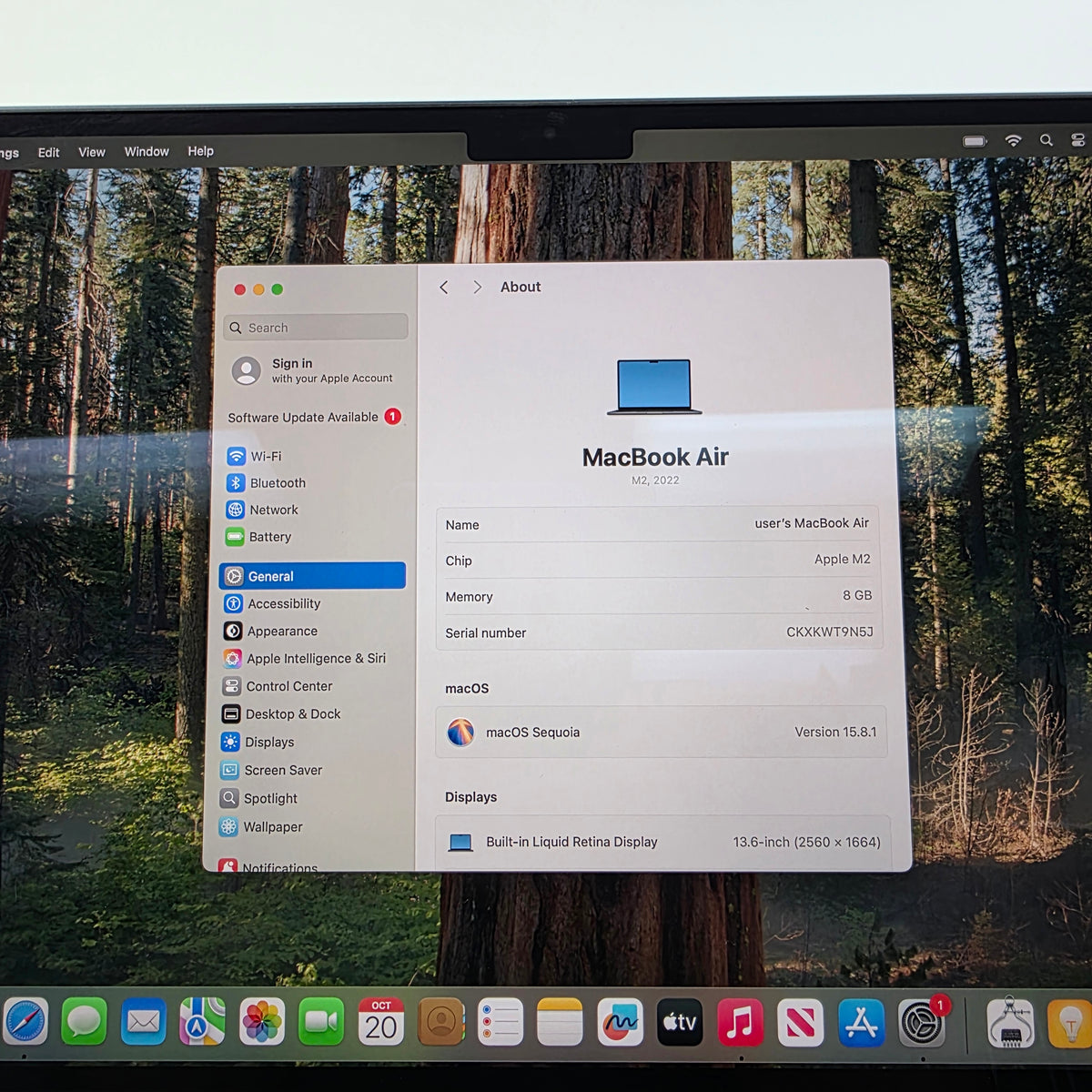Open System Information from the Dock
The width and height of the screenshot is (1092, 1092).
pyautogui.click(x=1011, y=1022)
